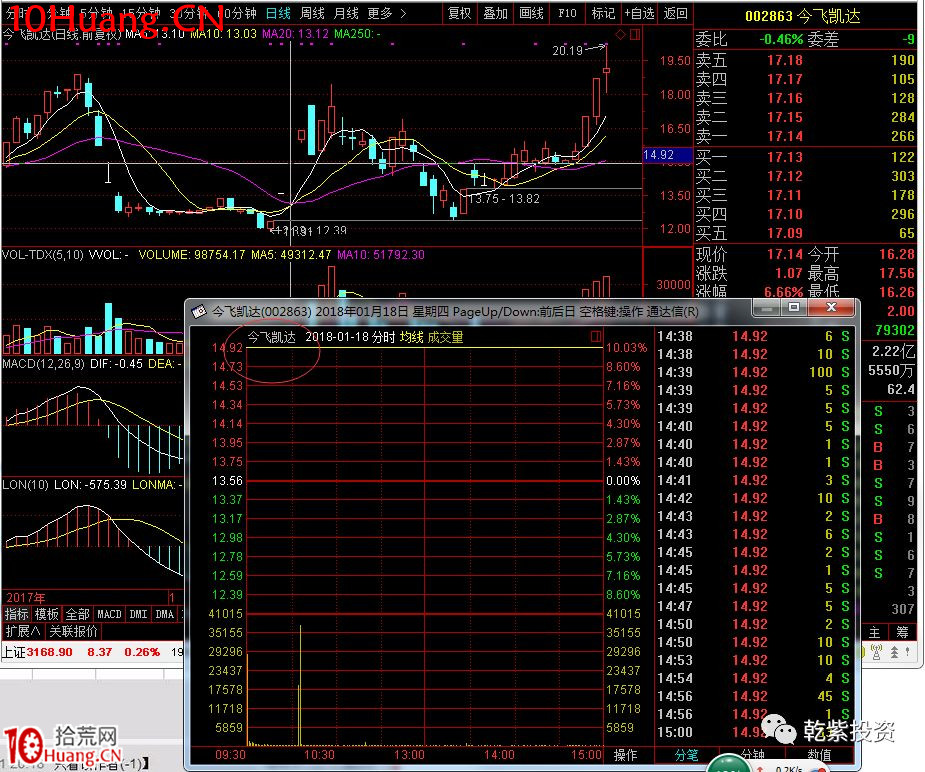Expand the 更多 periods menu

(386, 13)
